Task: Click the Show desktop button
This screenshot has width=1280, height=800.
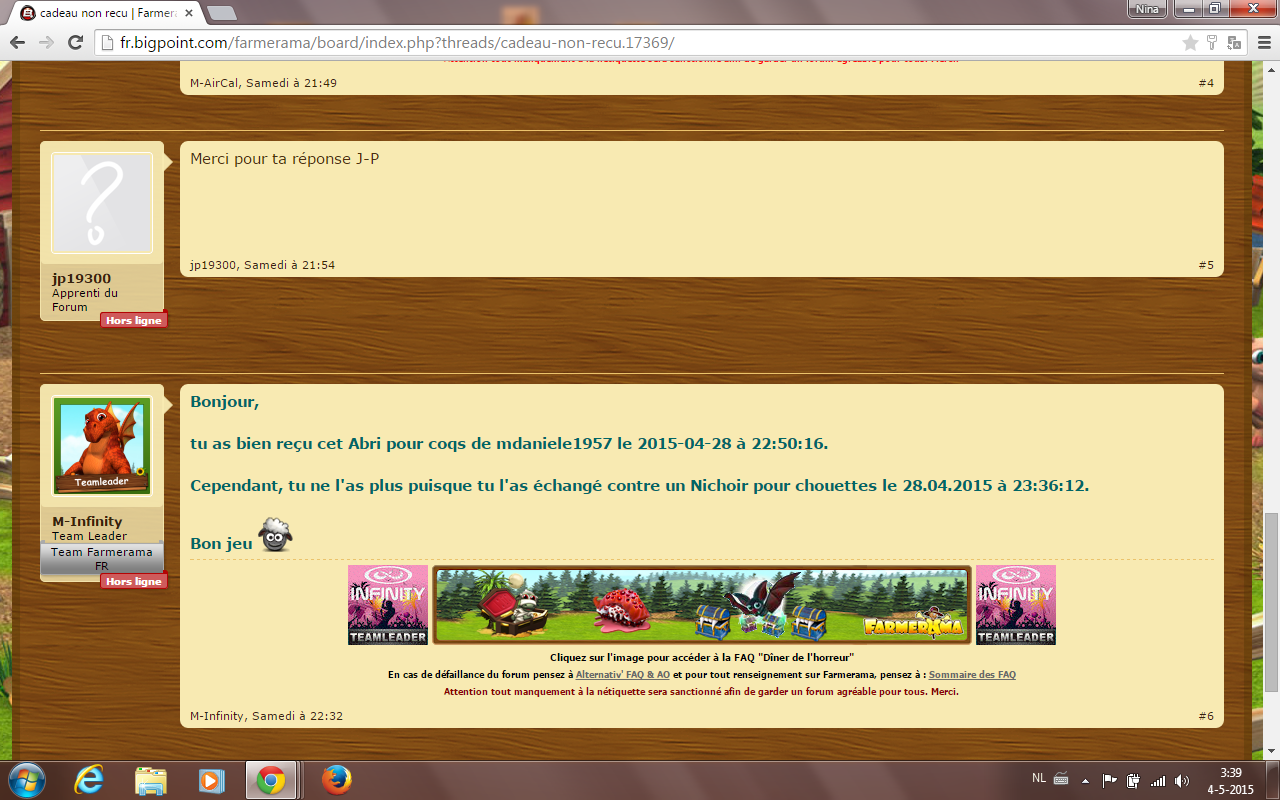Action: click(1273, 780)
